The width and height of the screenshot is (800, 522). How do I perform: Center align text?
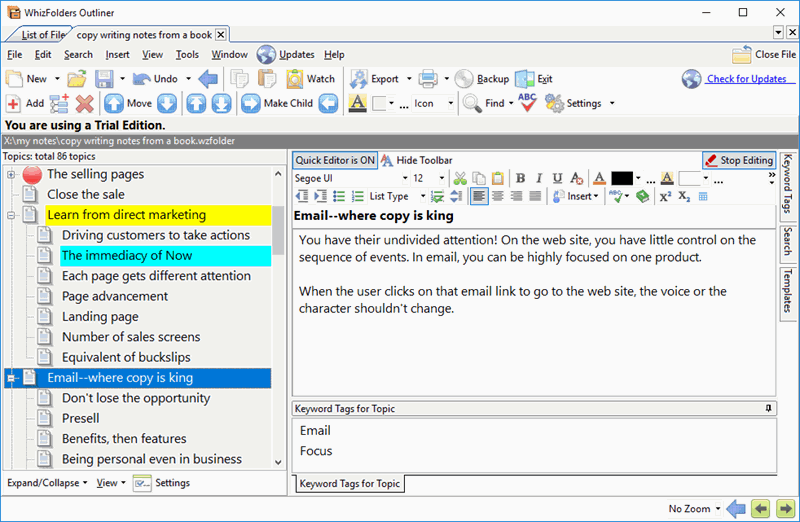498,196
